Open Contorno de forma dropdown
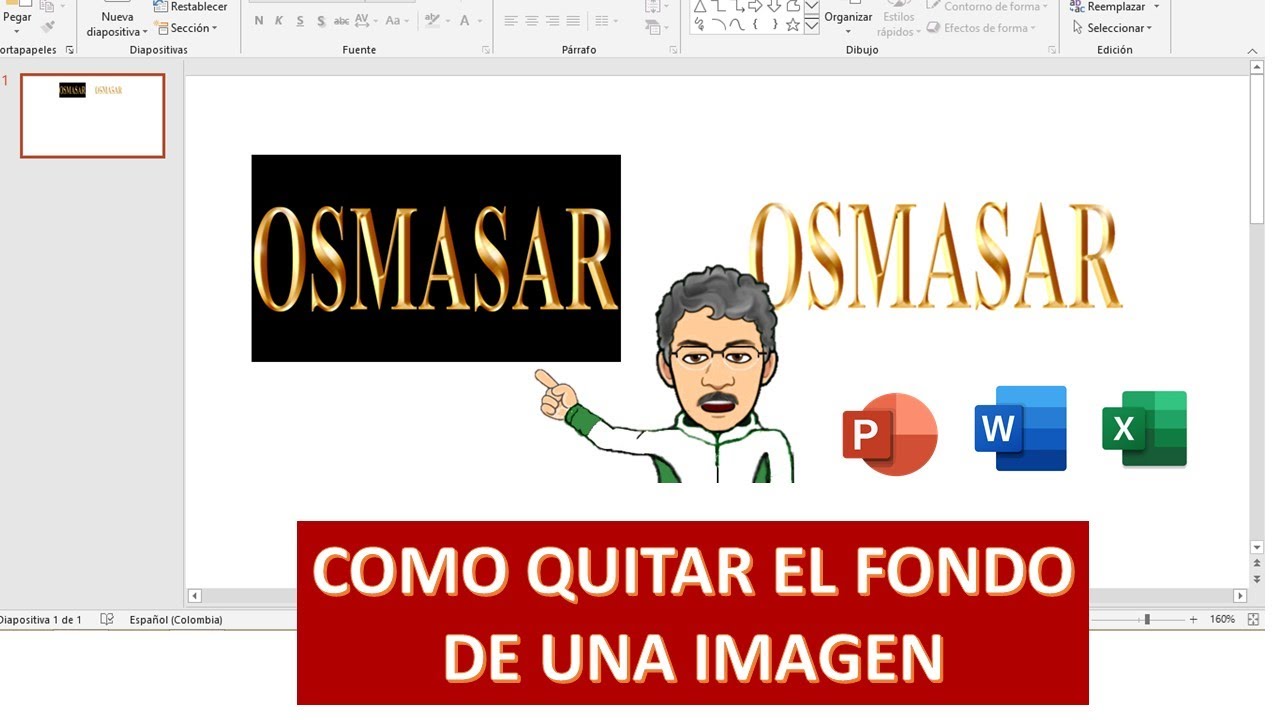The image size is (1280, 720). [987, 7]
